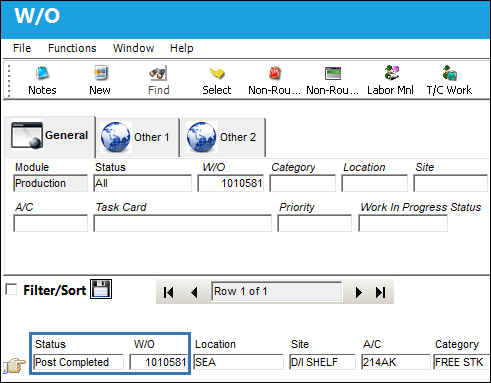491x383 pixels.
Task: Click the Work In Progress Status field
Action: (403, 223)
